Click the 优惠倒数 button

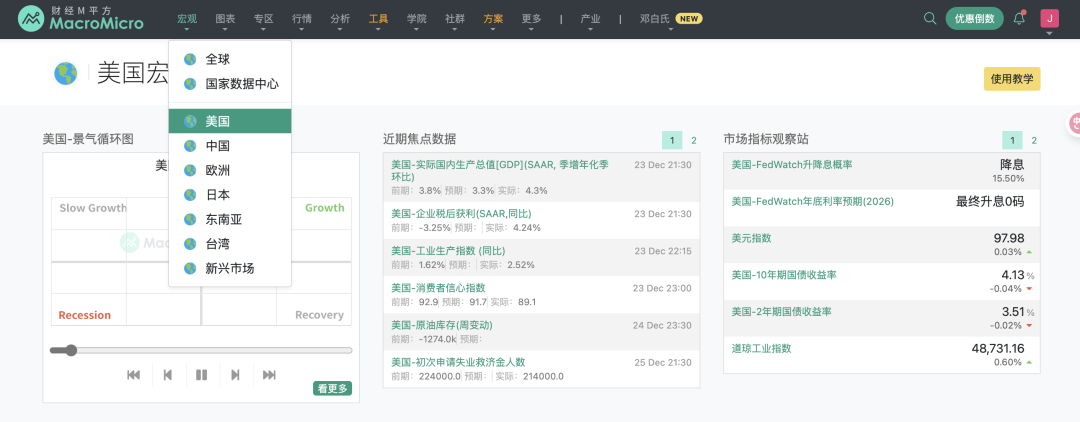coord(974,19)
